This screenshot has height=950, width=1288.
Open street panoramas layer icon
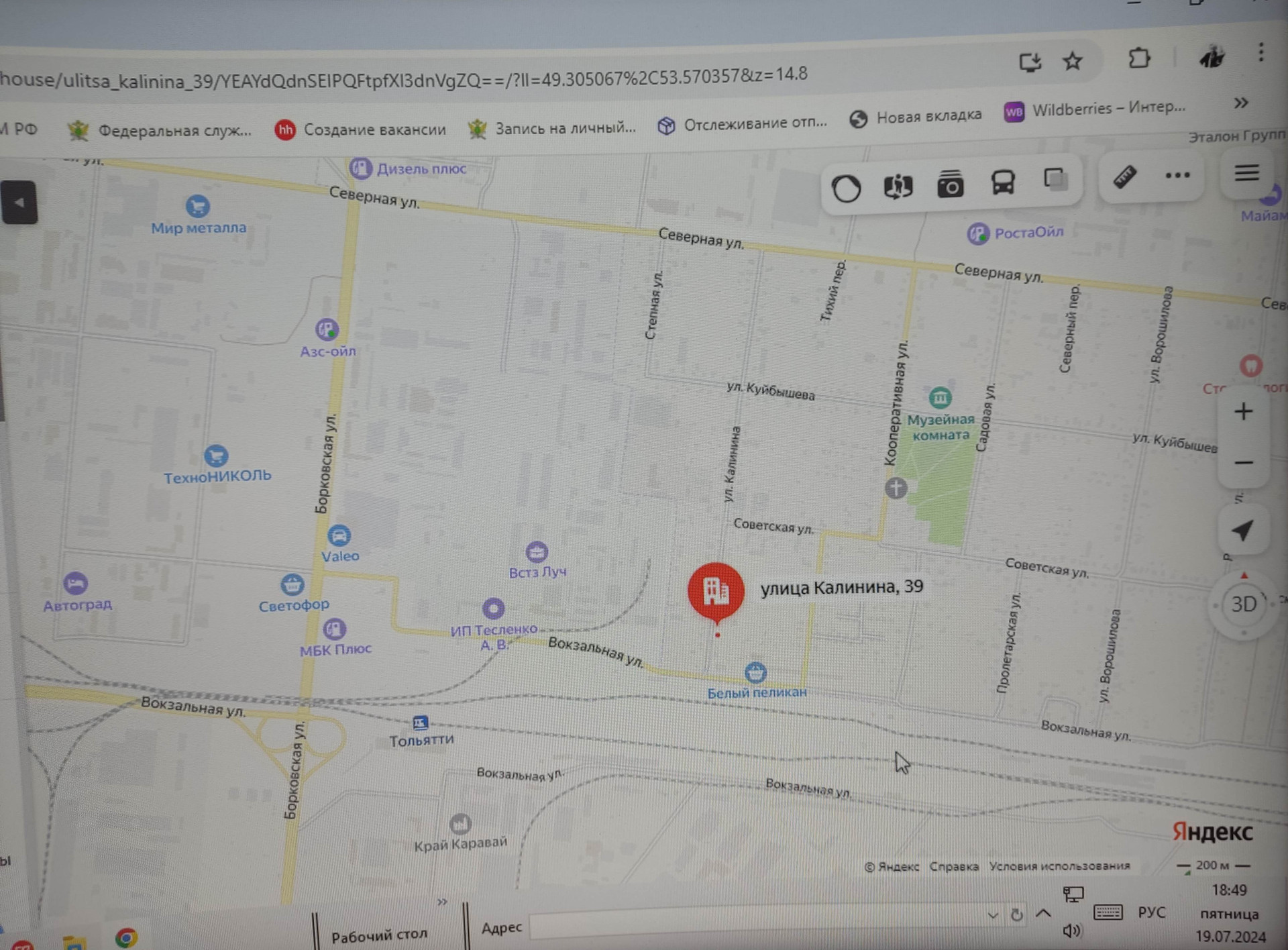[898, 186]
